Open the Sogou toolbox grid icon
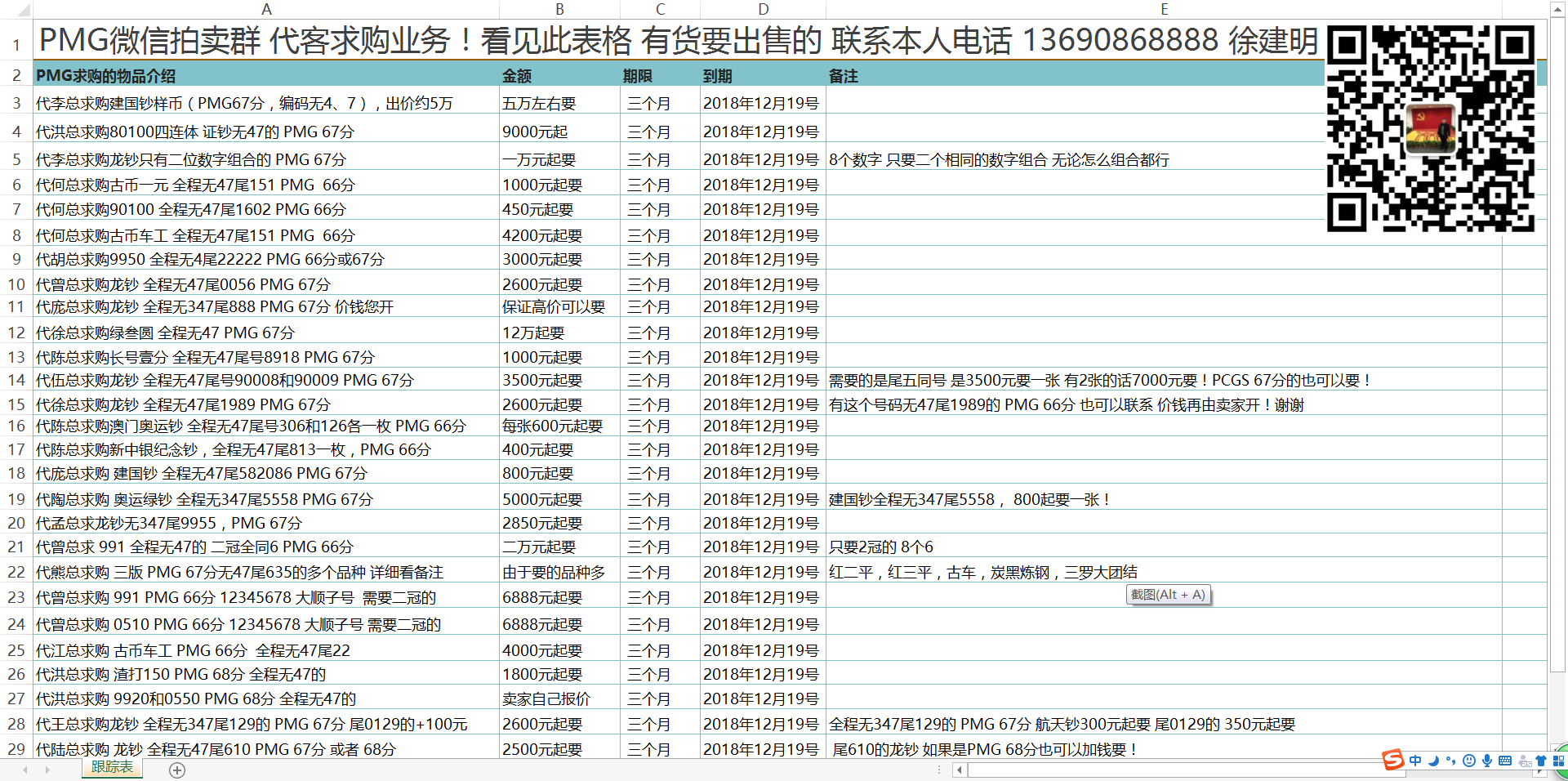The width and height of the screenshot is (1568, 781). (1558, 761)
